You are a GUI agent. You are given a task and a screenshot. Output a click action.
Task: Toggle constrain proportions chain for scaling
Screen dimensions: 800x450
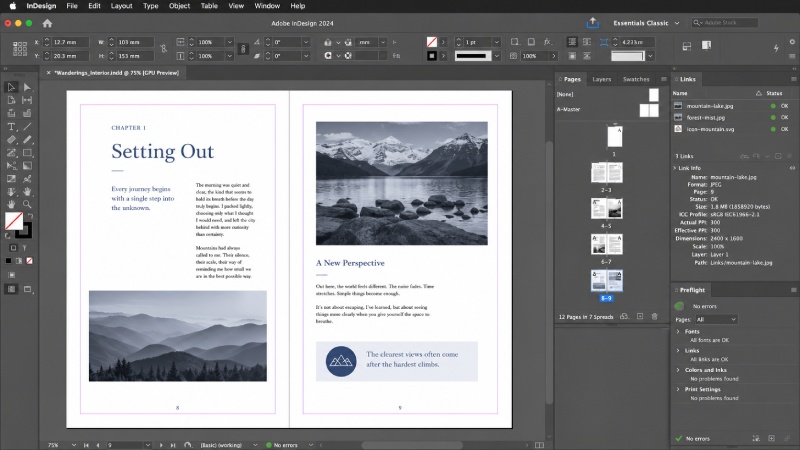[x=243, y=49]
